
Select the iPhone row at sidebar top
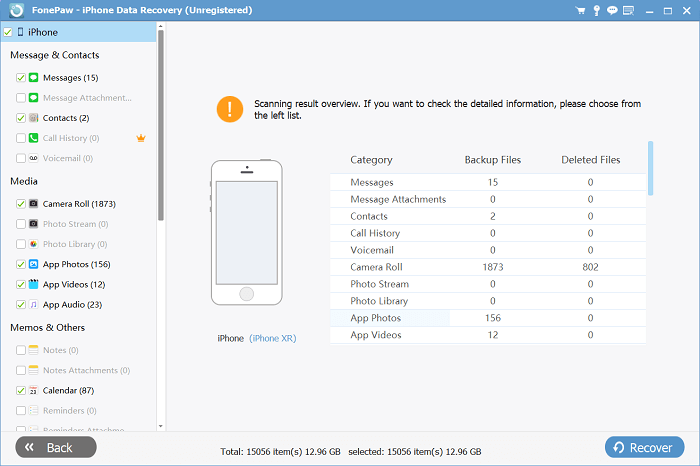pos(79,32)
